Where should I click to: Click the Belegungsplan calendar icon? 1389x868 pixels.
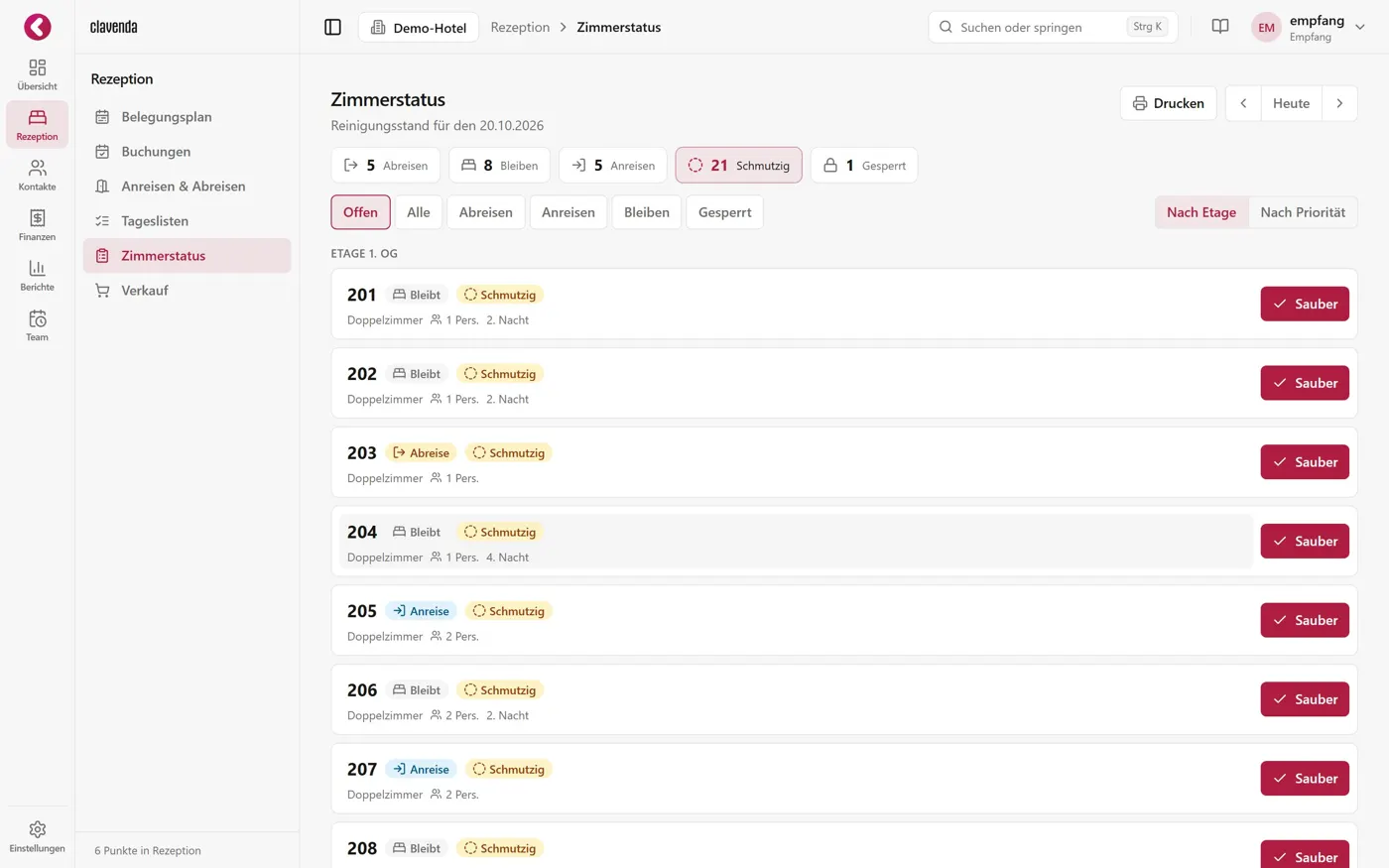(102, 117)
